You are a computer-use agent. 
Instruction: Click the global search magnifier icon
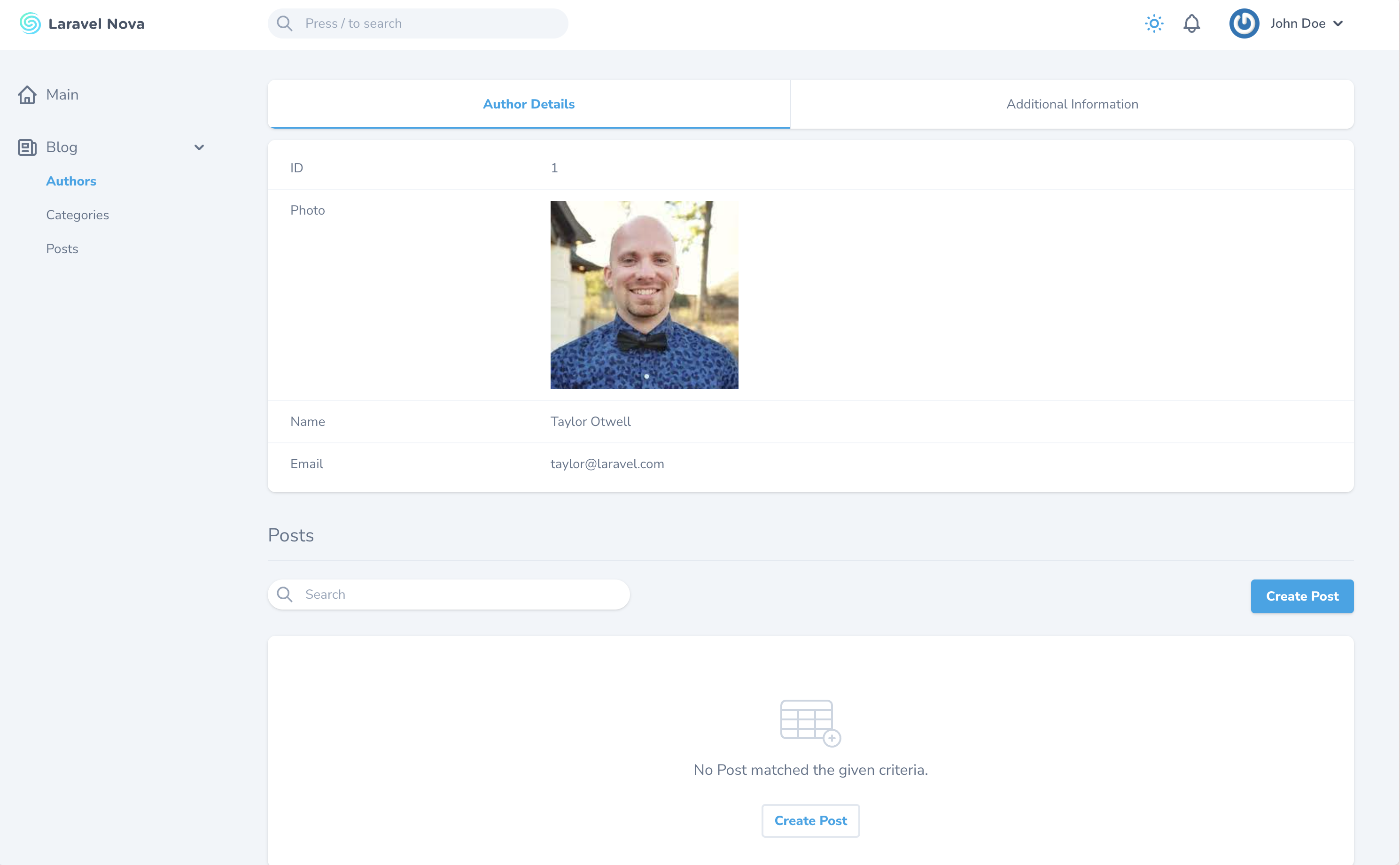point(285,23)
